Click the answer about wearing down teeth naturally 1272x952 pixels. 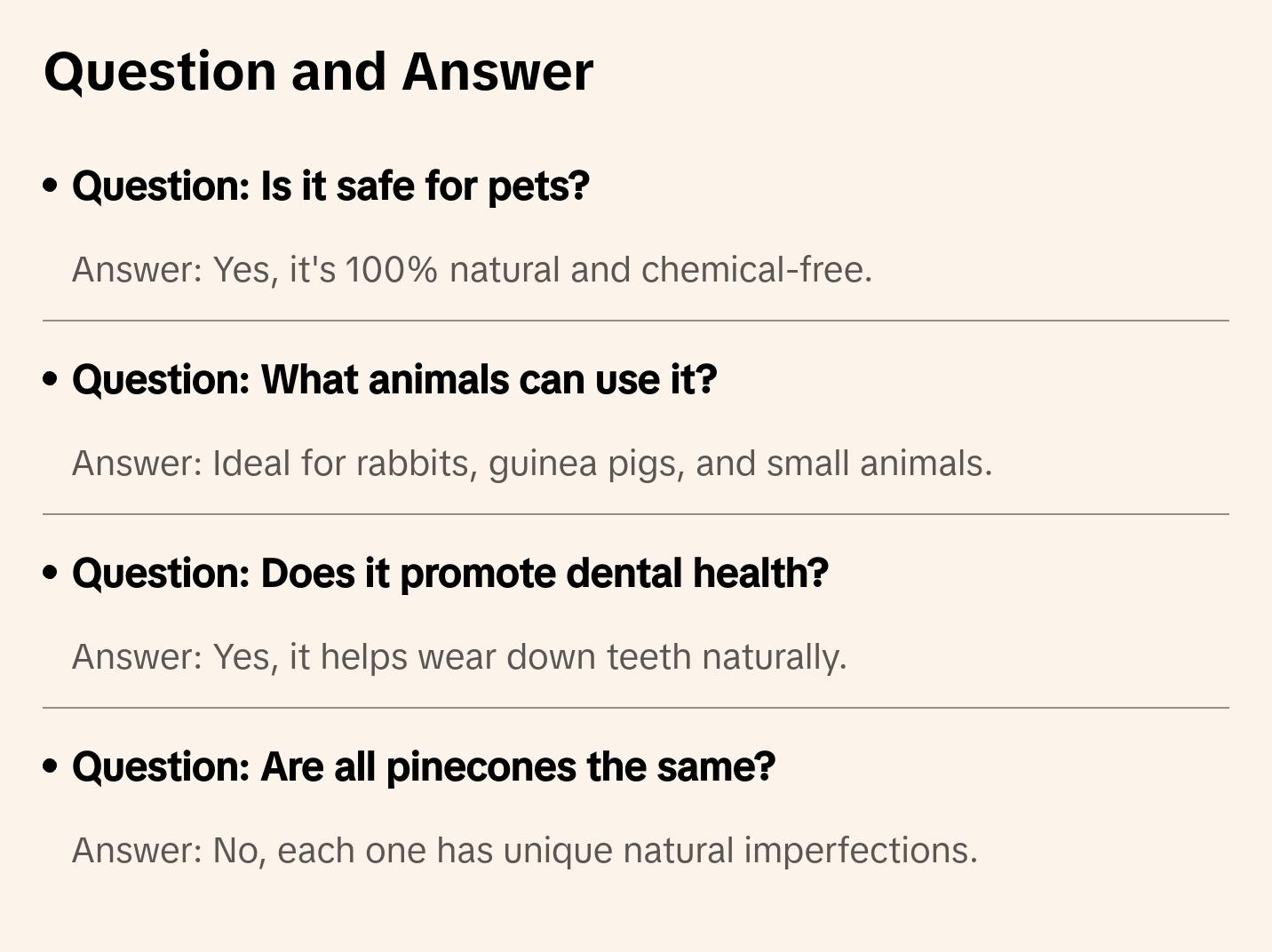[x=459, y=657]
